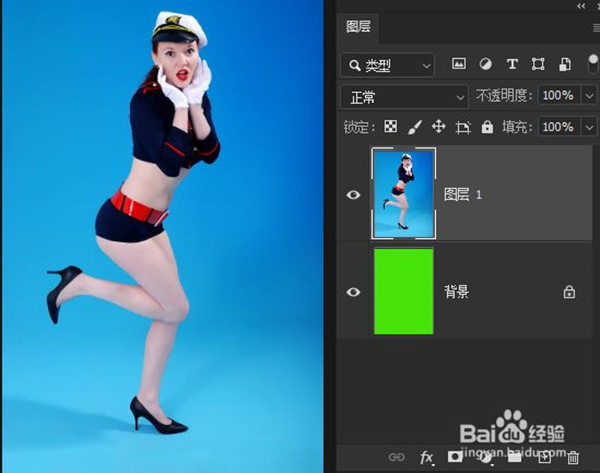This screenshot has height=473, width=600.
Task: Hide 图层 1 with its eye icon
Action: 353,195
